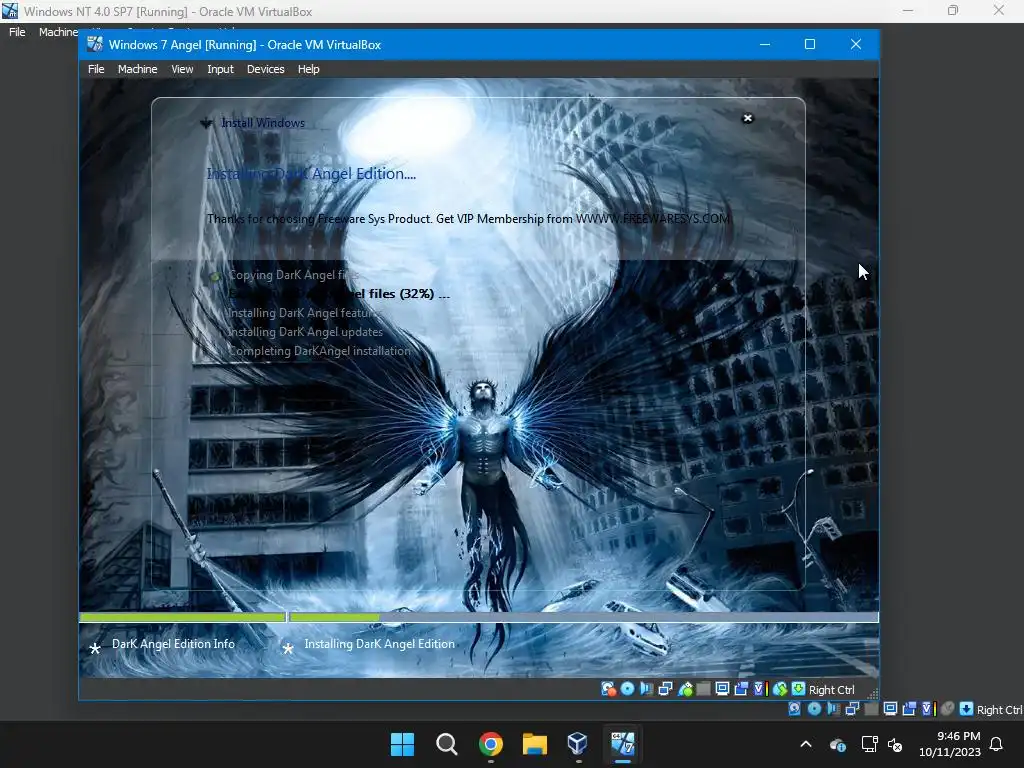1024x768 pixels.
Task: Open File menu in Windows 7 Angel window
Action: pos(96,69)
